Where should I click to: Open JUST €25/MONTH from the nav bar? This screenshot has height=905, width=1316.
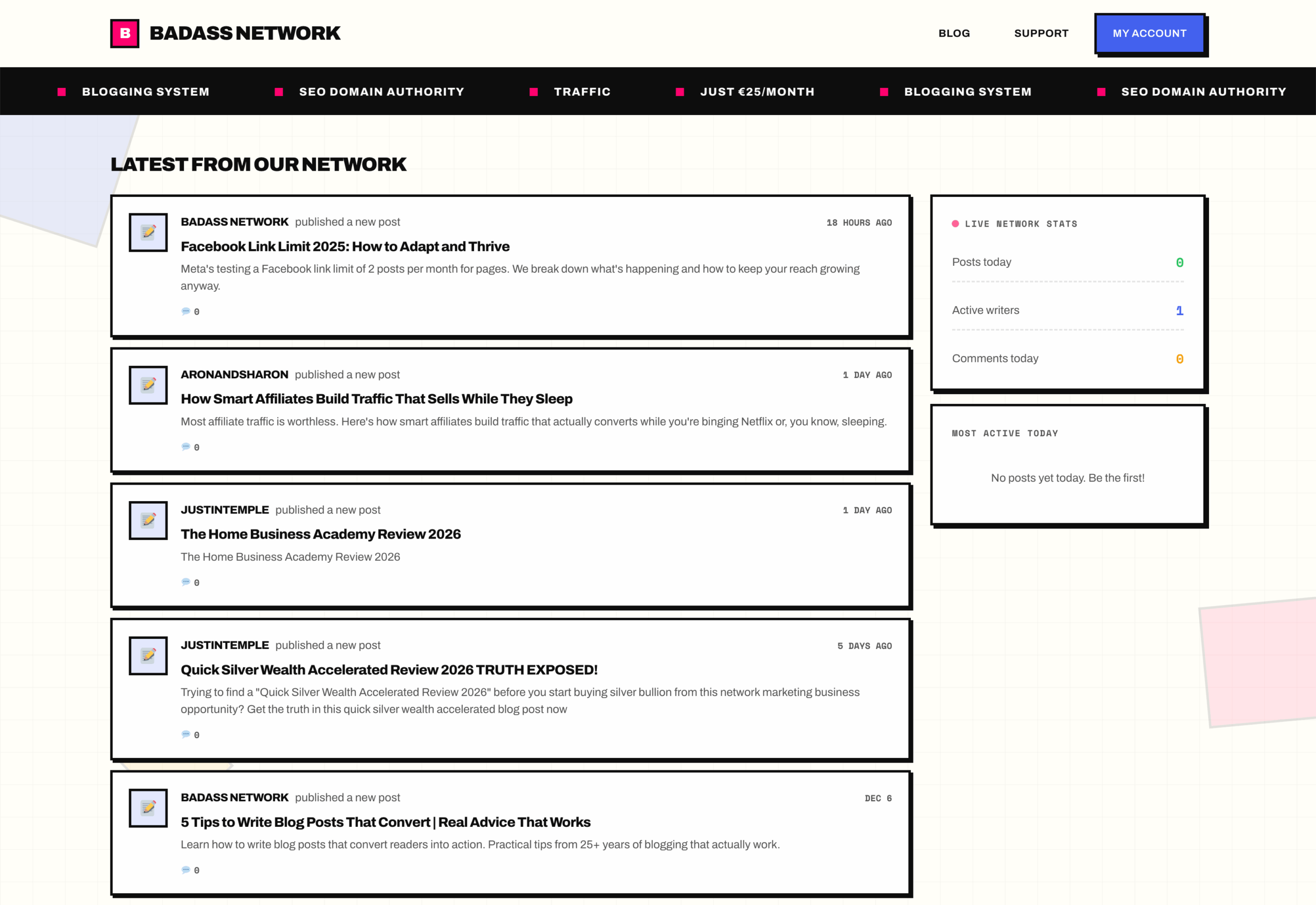(758, 91)
